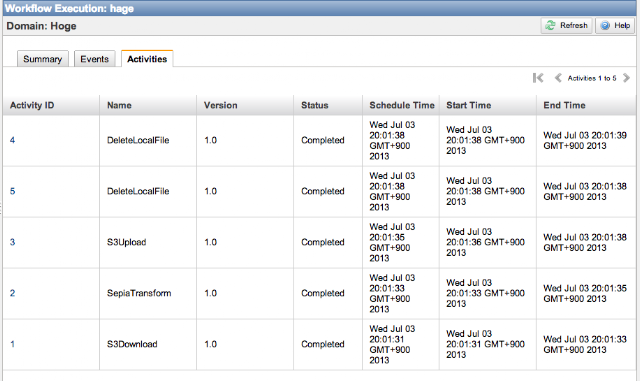Sort by Start Time column header
This screenshot has height=381, width=640.
(488, 105)
